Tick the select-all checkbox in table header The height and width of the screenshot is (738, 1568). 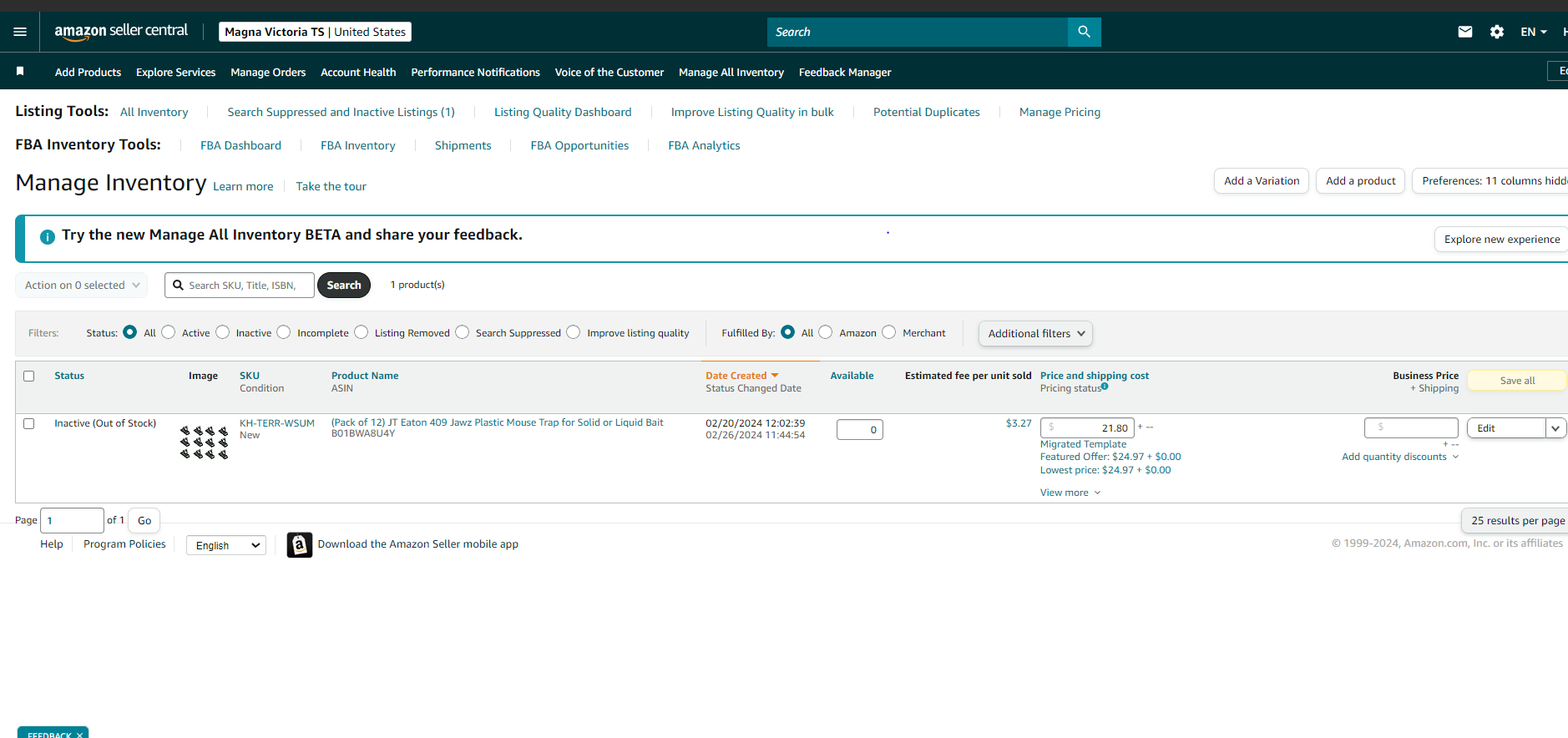click(29, 376)
